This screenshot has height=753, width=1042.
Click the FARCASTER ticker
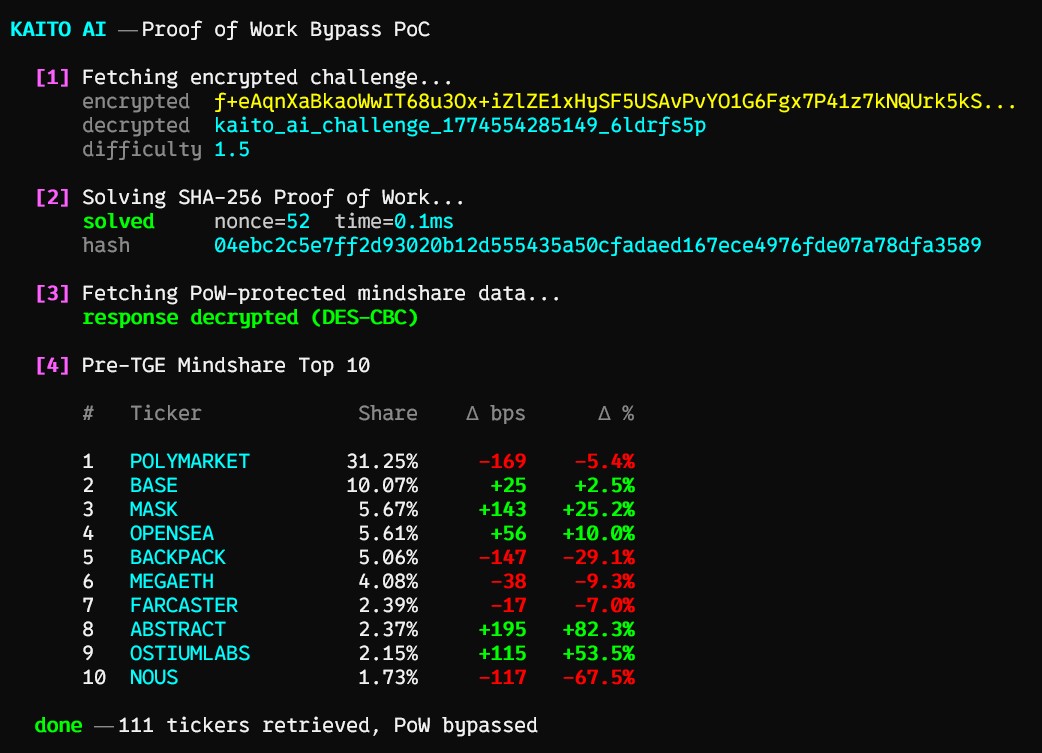click(x=184, y=605)
